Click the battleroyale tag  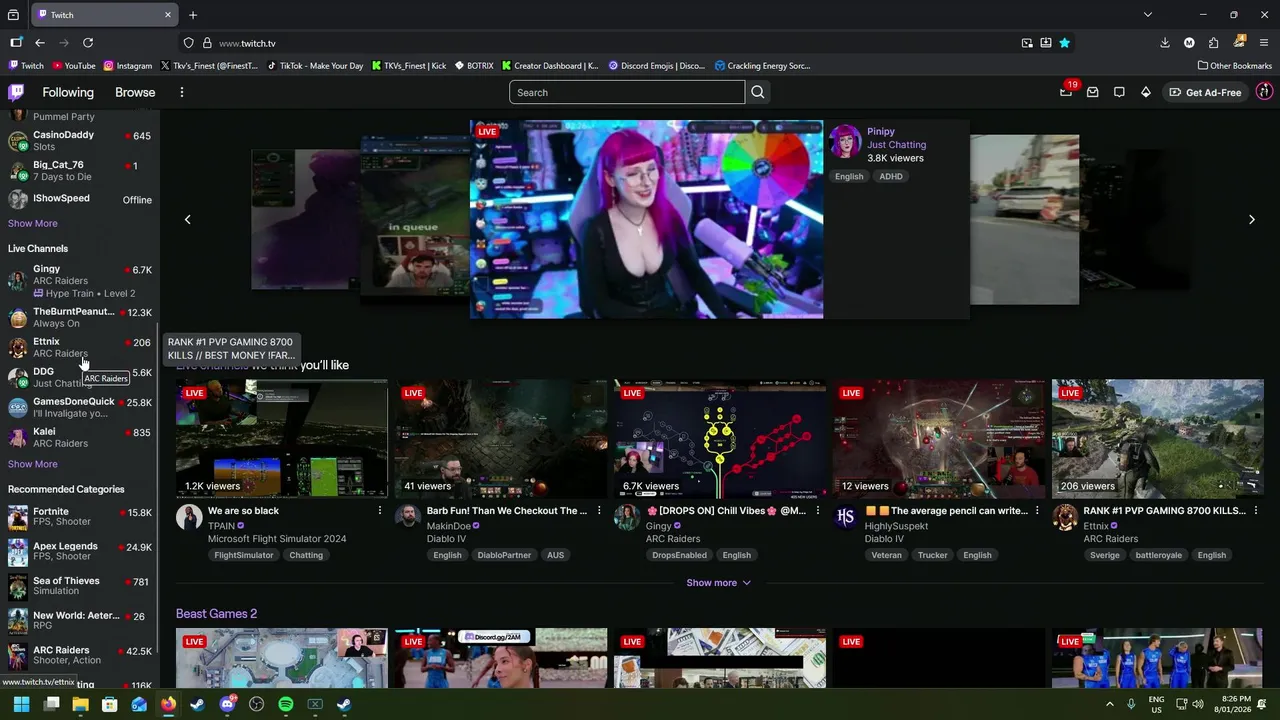[1159, 555]
